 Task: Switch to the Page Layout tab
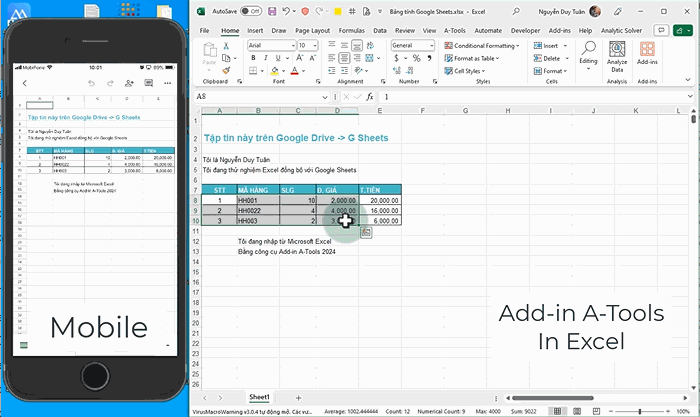pos(312,30)
